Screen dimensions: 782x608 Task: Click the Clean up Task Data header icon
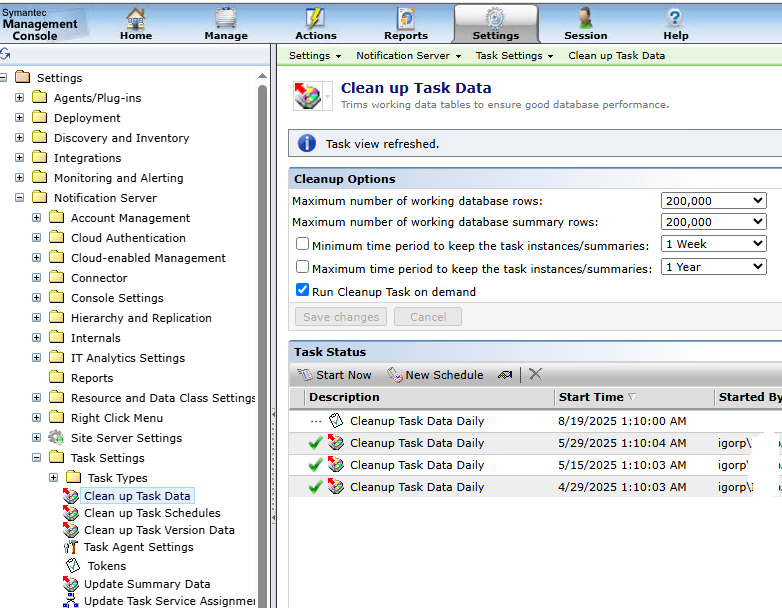click(307, 96)
